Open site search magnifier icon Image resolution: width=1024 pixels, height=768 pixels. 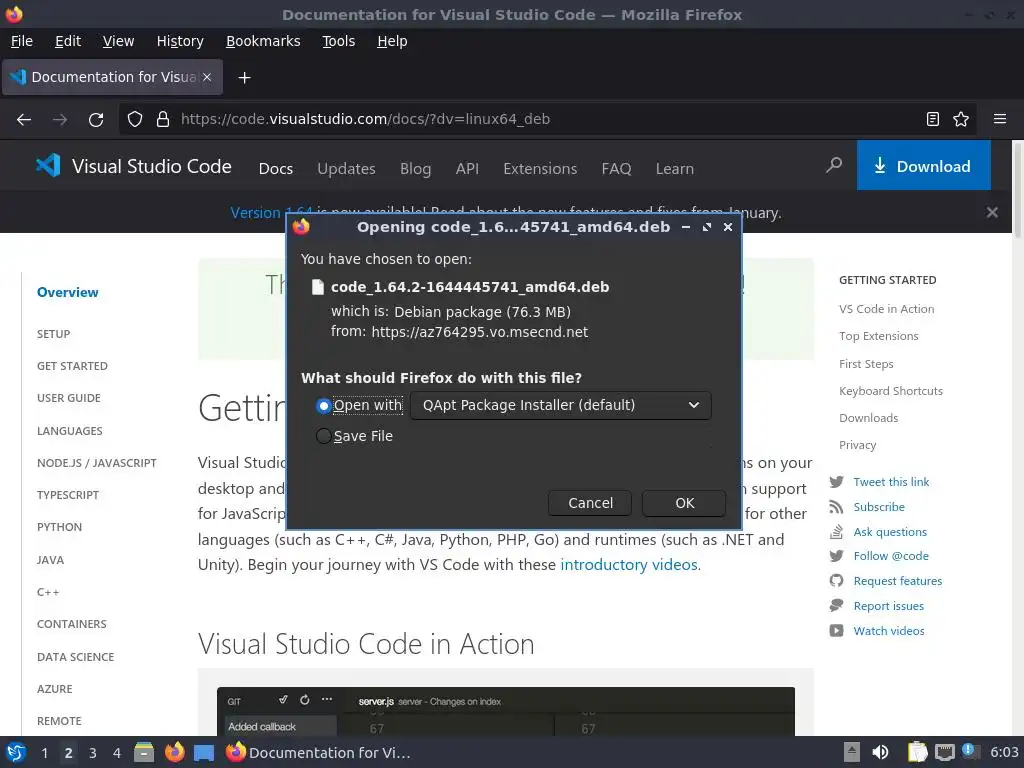(834, 165)
